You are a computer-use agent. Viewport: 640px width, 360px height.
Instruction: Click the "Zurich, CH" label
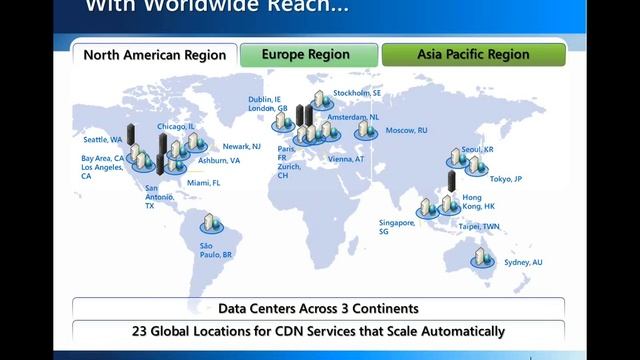(289, 171)
